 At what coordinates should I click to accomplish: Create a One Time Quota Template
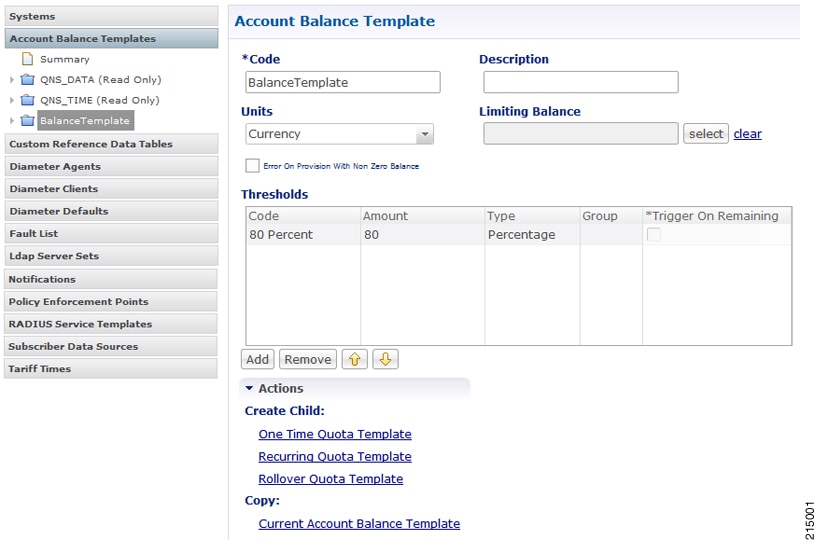point(335,434)
